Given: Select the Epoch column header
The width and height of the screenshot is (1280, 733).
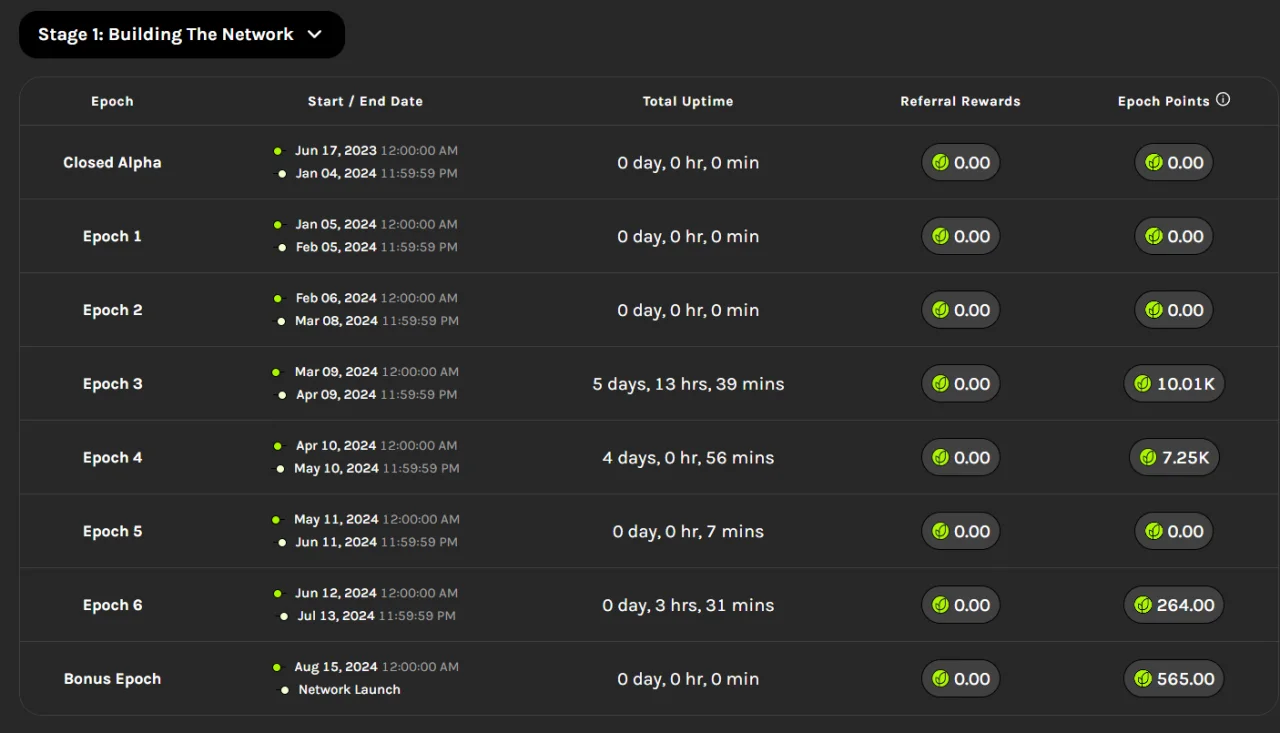Looking at the screenshot, I should point(112,101).
